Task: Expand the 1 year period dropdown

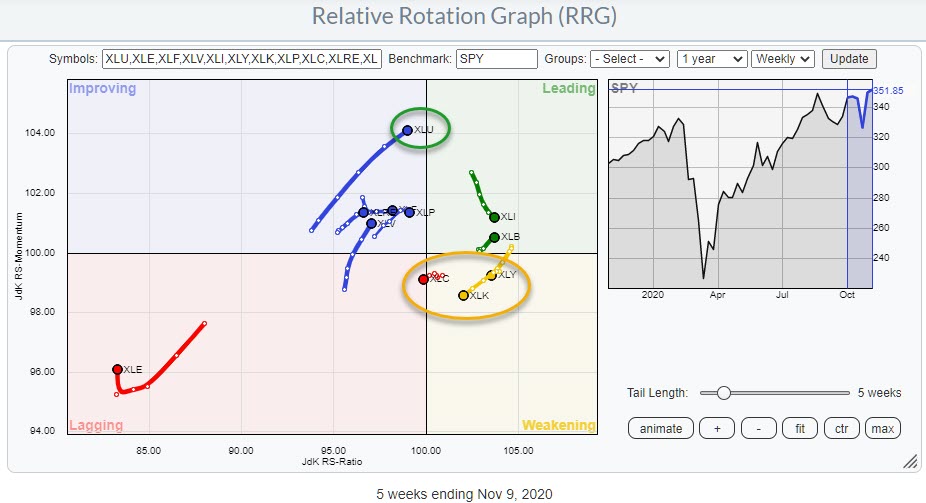Action: coord(711,59)
